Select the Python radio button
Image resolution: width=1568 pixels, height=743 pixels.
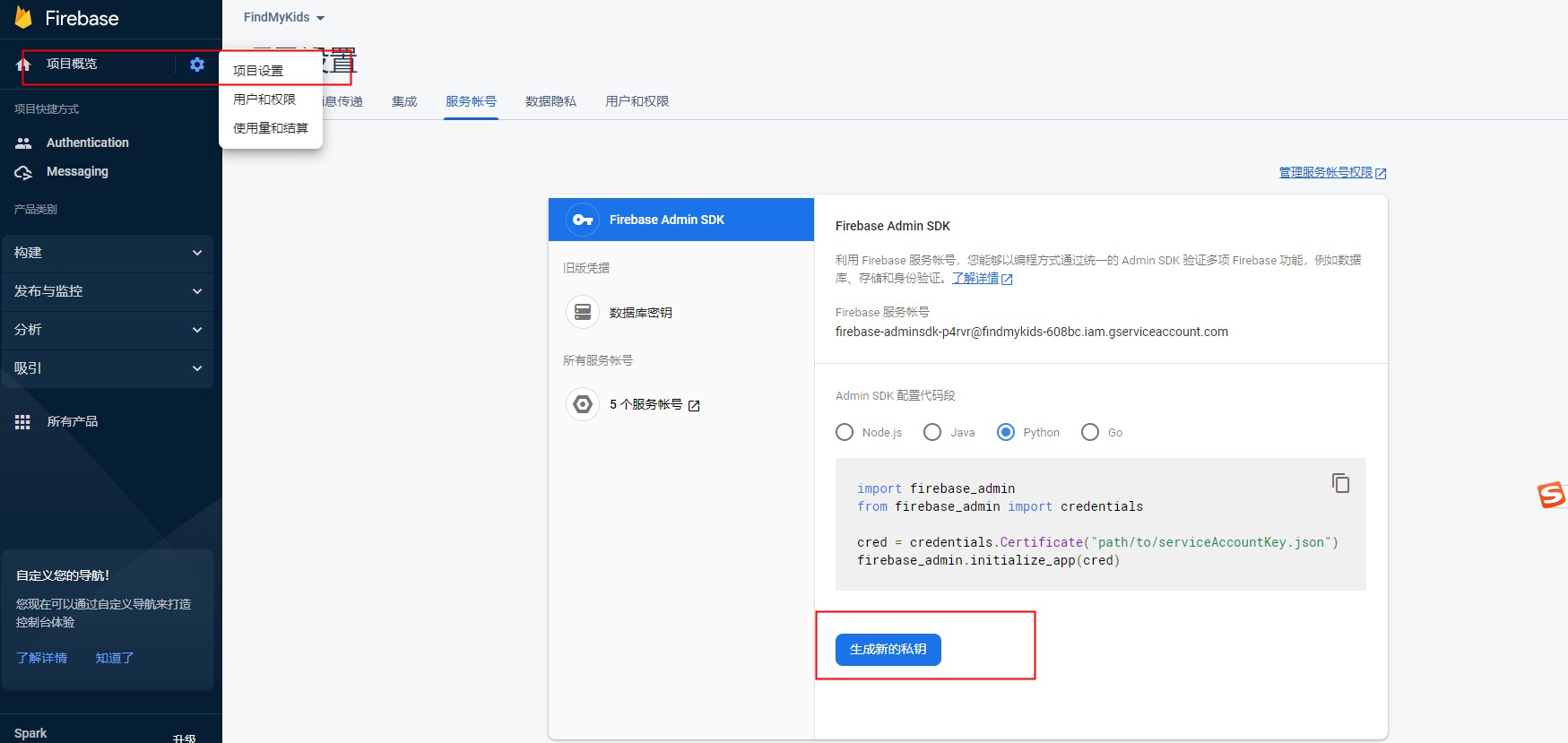coord(1006,432)
